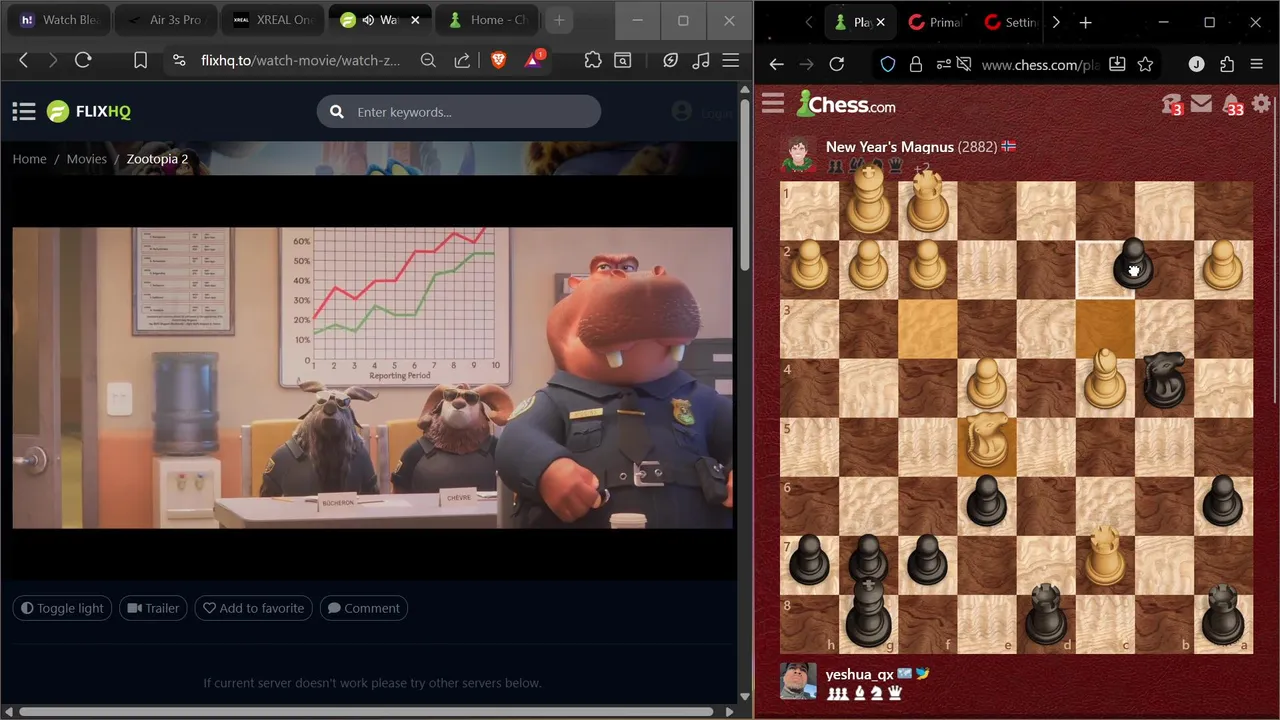Screen dimensions: 1280x720
Task: Click the FlixHQ vertical scrollbar thumb
Action: (745, 183)
